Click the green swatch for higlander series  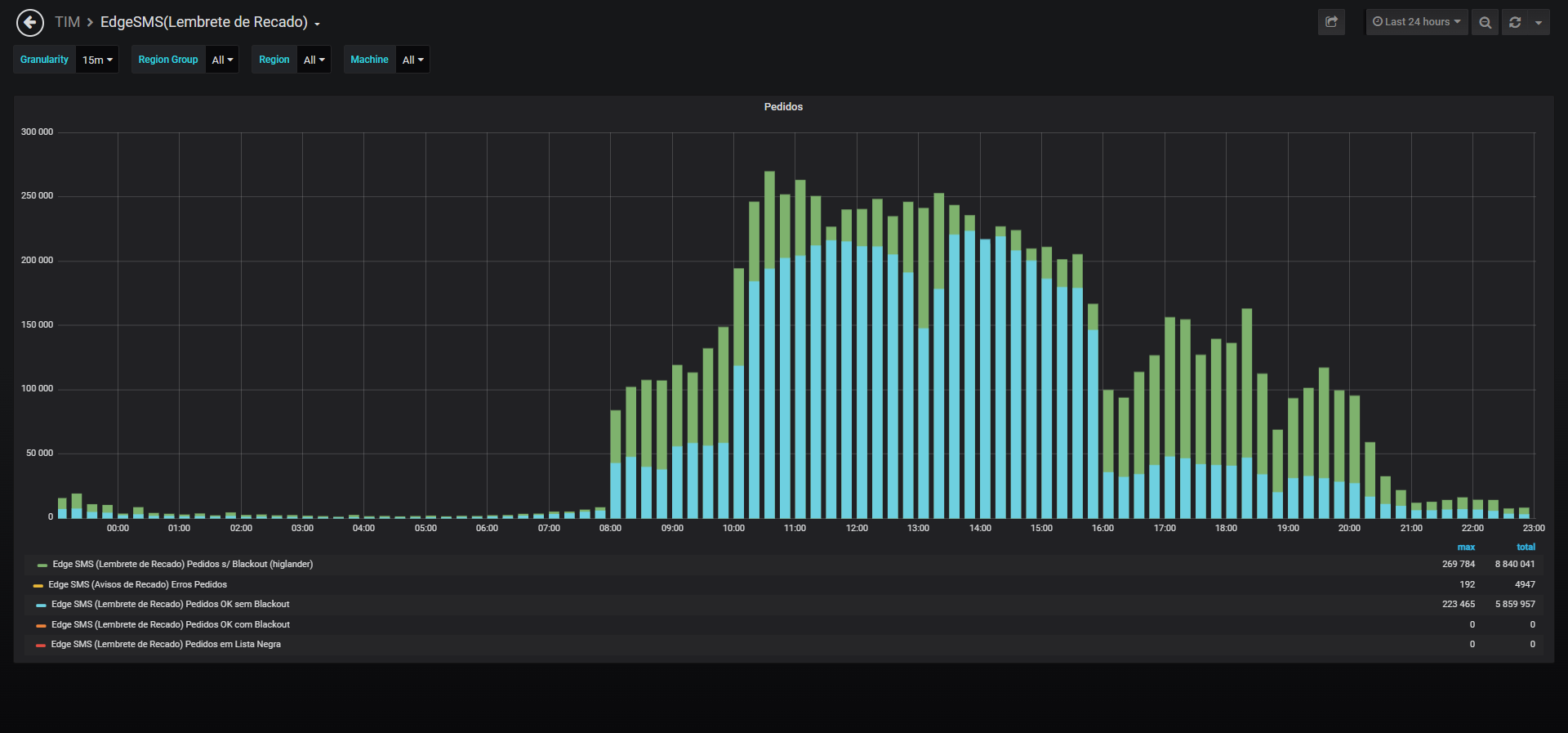pyautogui.click(x=42, y=565)
